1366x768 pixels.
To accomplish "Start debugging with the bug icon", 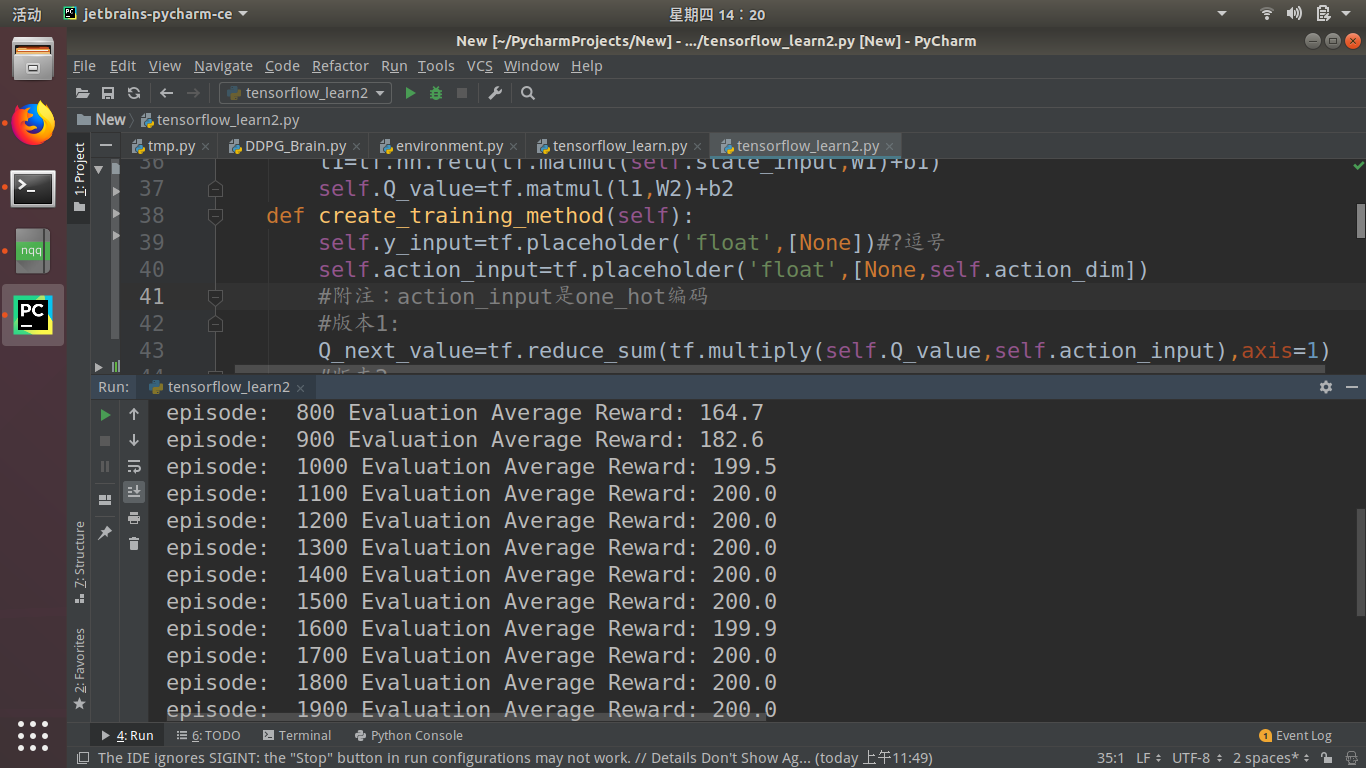I will click(436, 93).
